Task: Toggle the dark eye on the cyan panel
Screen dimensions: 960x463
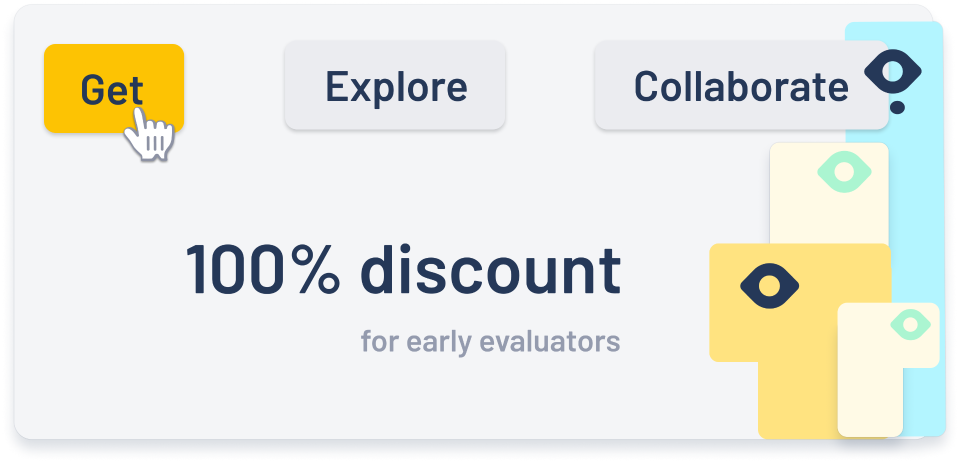Action: click(x=893, y=70)
